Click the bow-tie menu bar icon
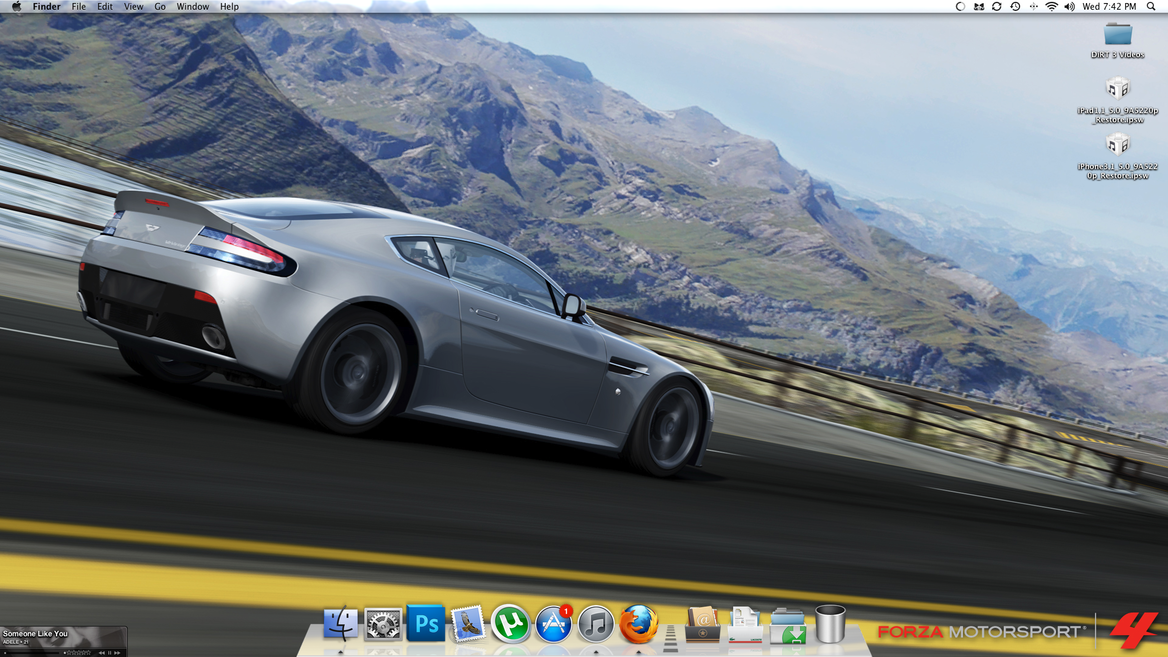Image resolution: width=1168 pixels, height=657 pixels. coord(978,7)
